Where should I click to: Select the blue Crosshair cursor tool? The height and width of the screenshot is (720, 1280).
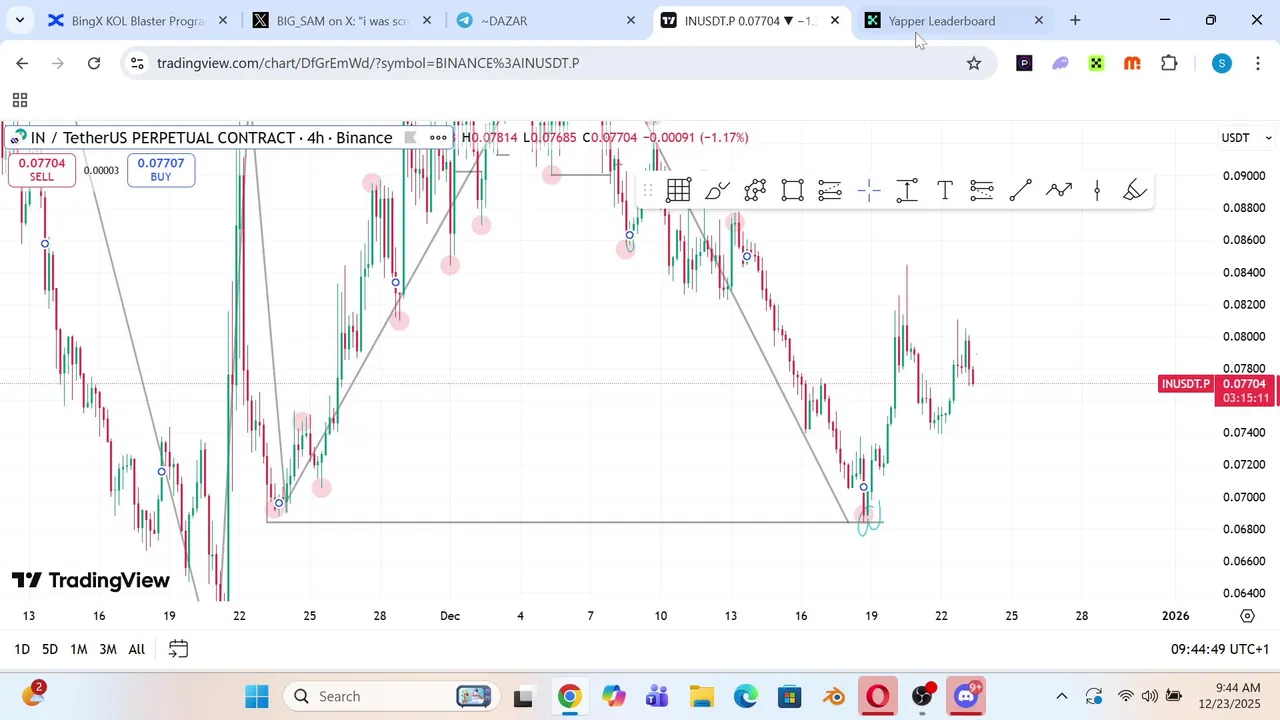tap(869, 190)
